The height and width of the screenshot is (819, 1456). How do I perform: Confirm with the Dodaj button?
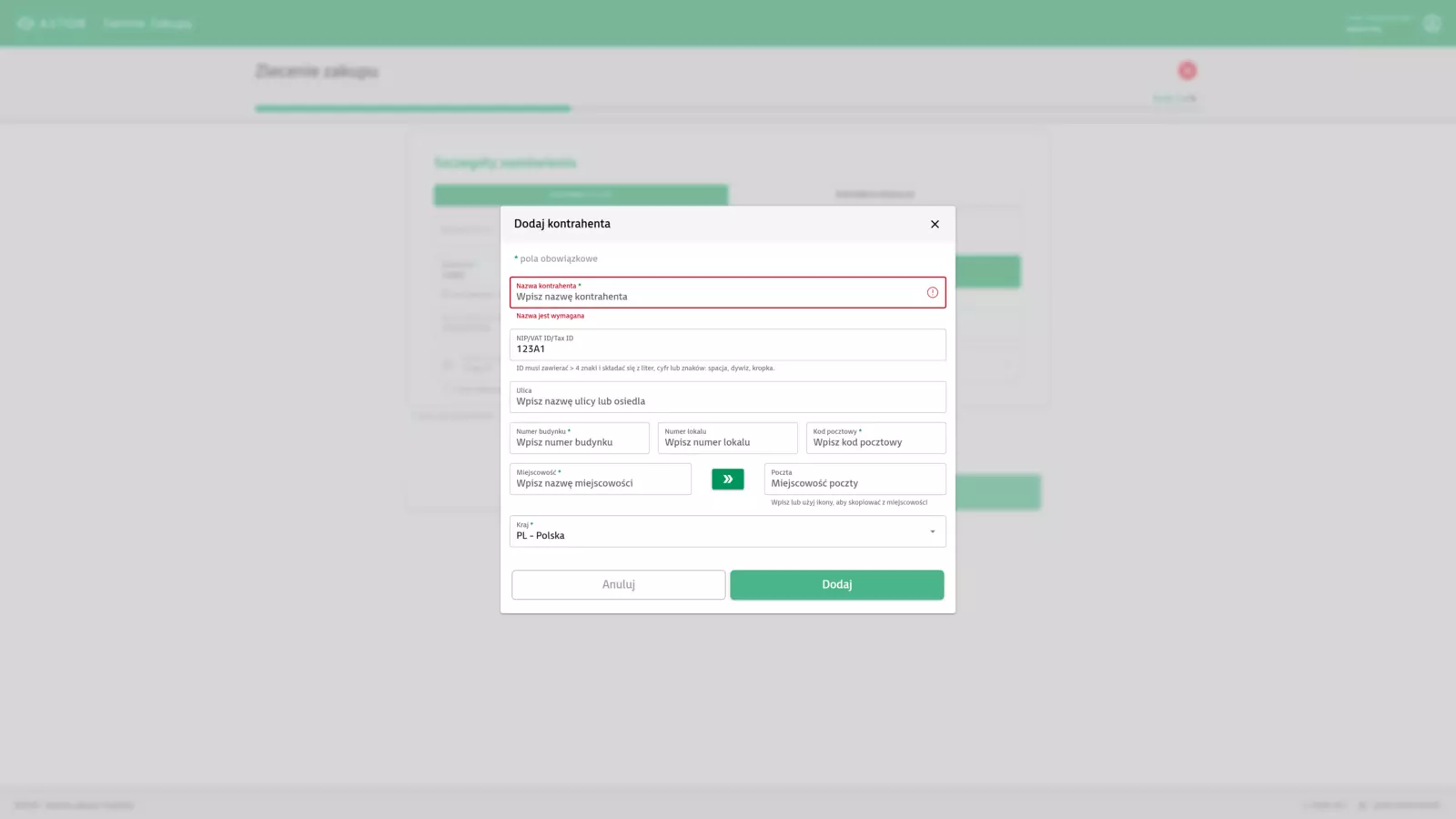point(836,584)
